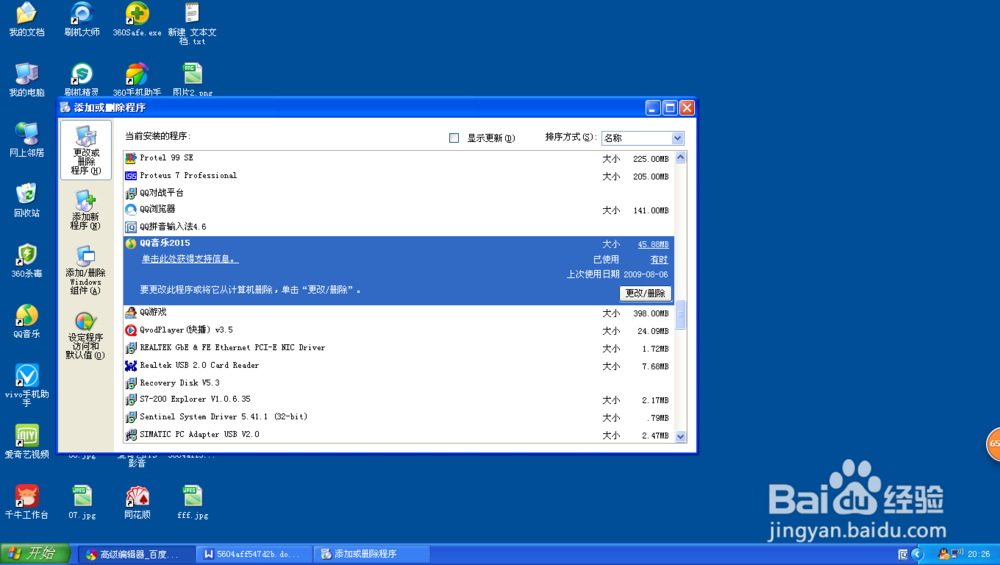
Task: Open Add/Remove Windows Components
Action: pos(85,270)
